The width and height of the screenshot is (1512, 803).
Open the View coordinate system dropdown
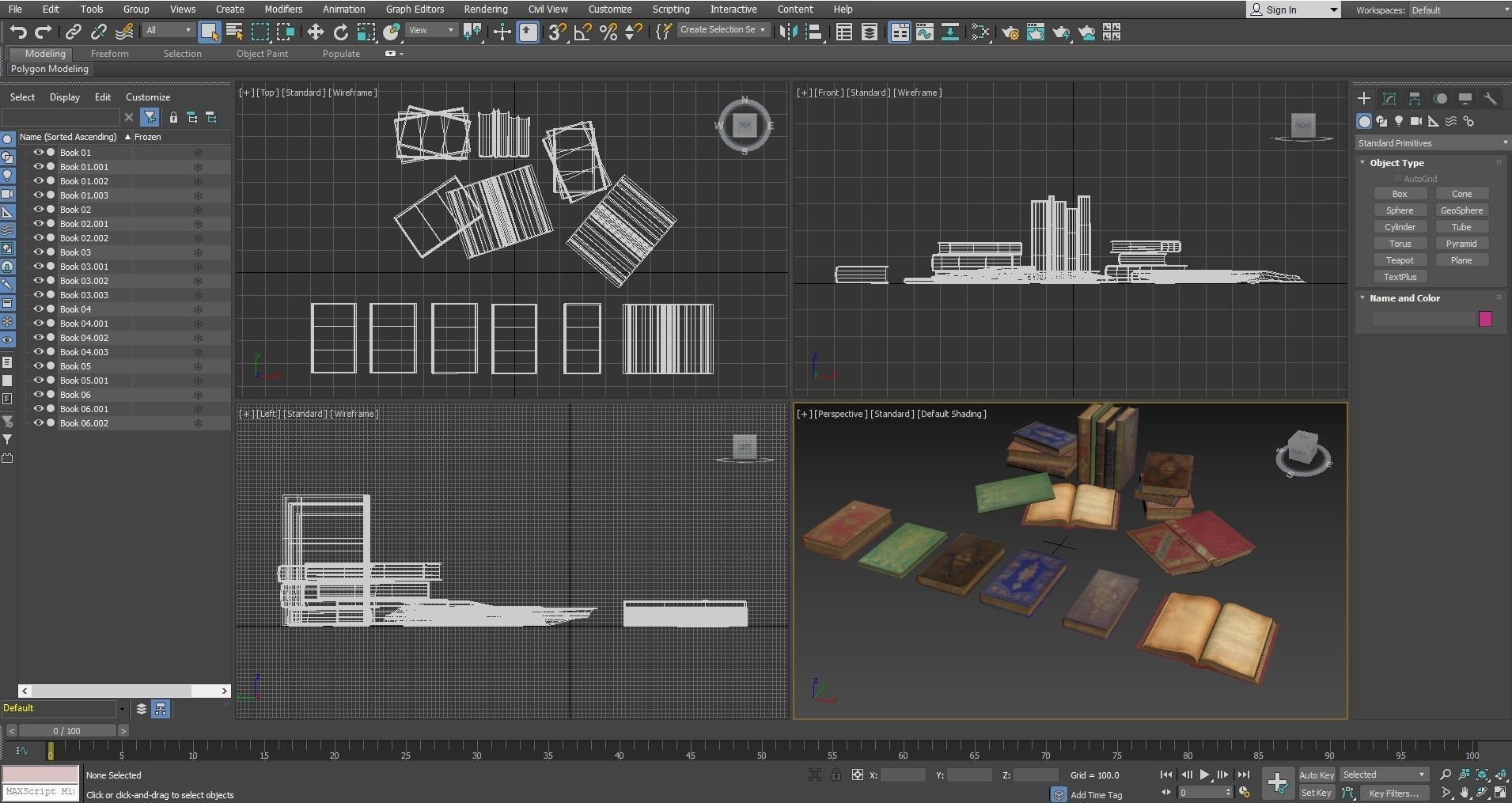[431, 30]
